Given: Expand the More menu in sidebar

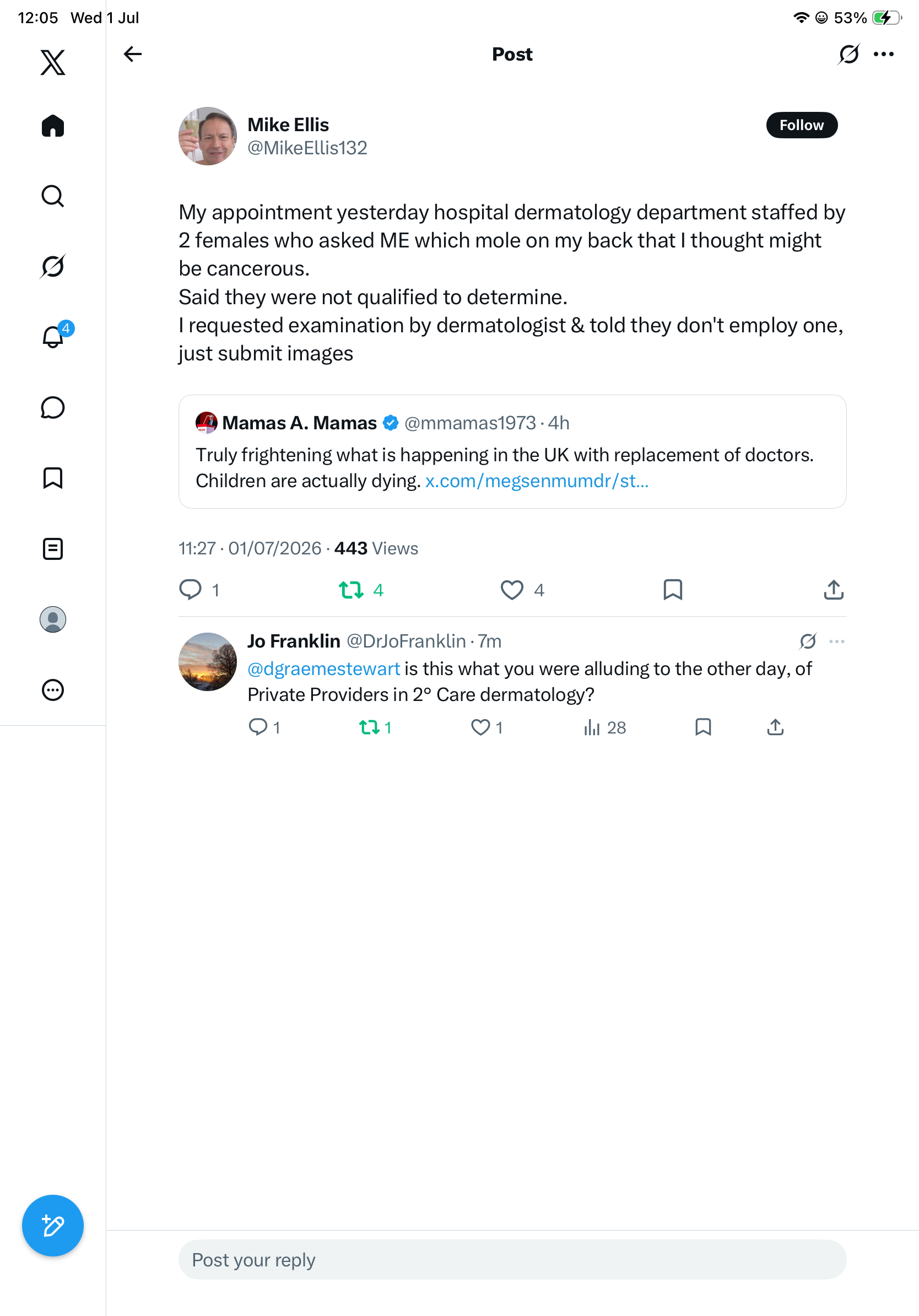Looking at the screenshot, I should (x=53, y=690).
